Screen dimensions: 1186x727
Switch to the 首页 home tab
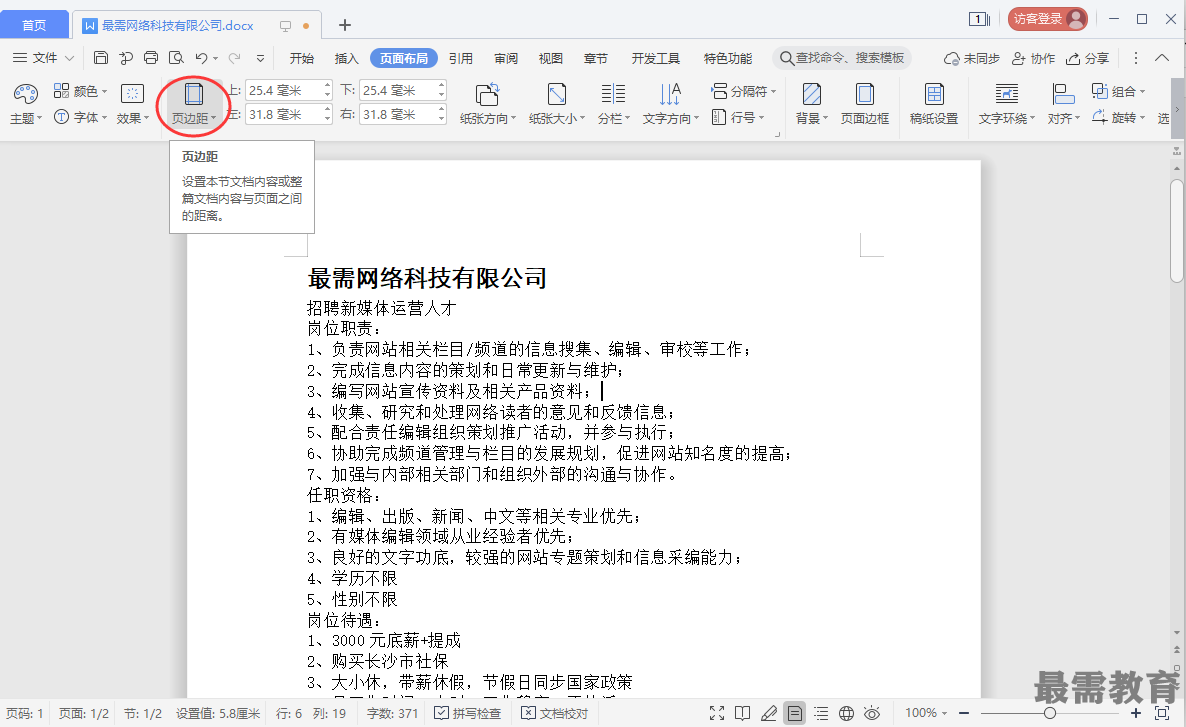(34, 25)
